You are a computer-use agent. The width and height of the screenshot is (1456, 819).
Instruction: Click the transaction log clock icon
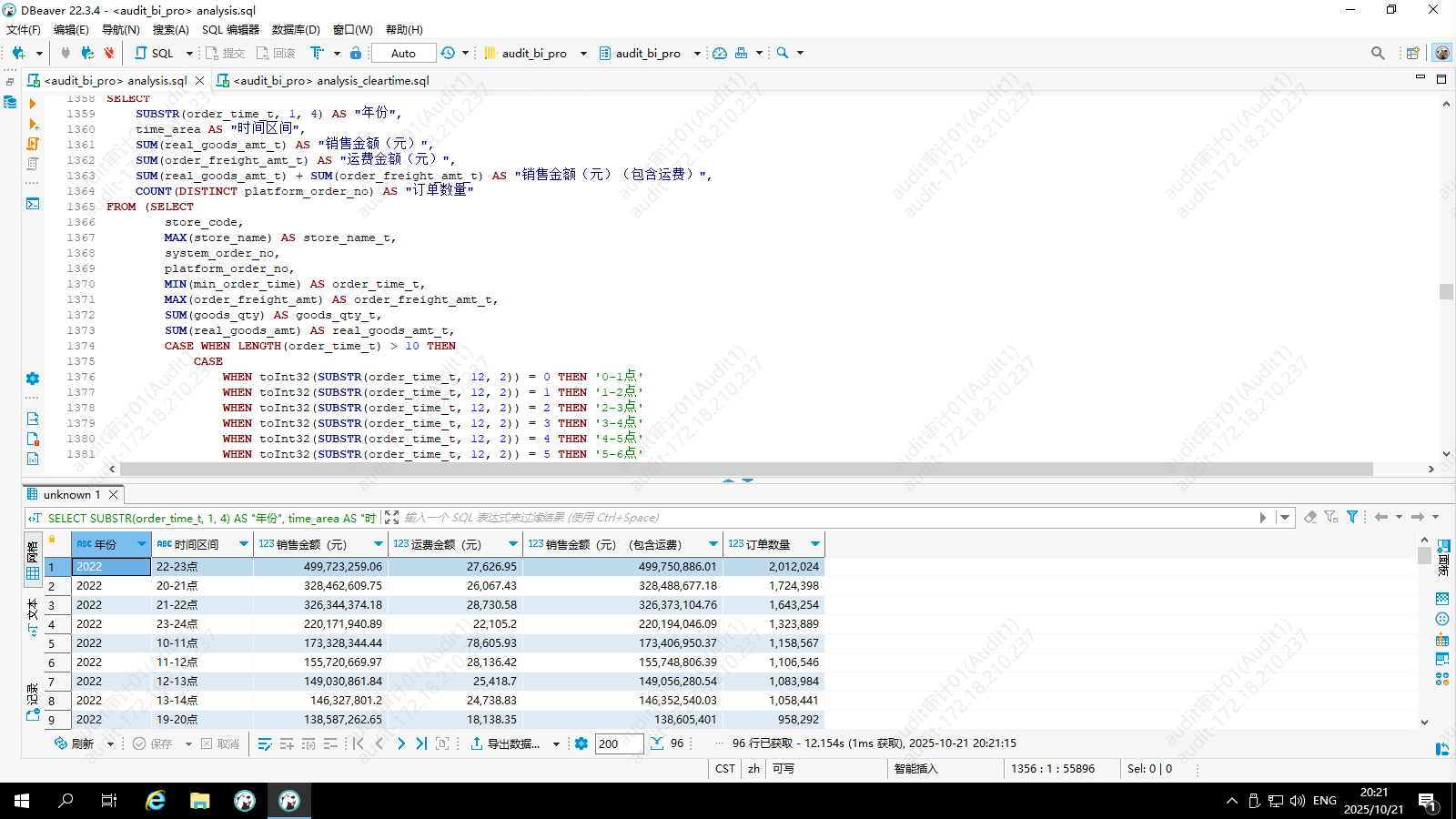coord(448,53)
